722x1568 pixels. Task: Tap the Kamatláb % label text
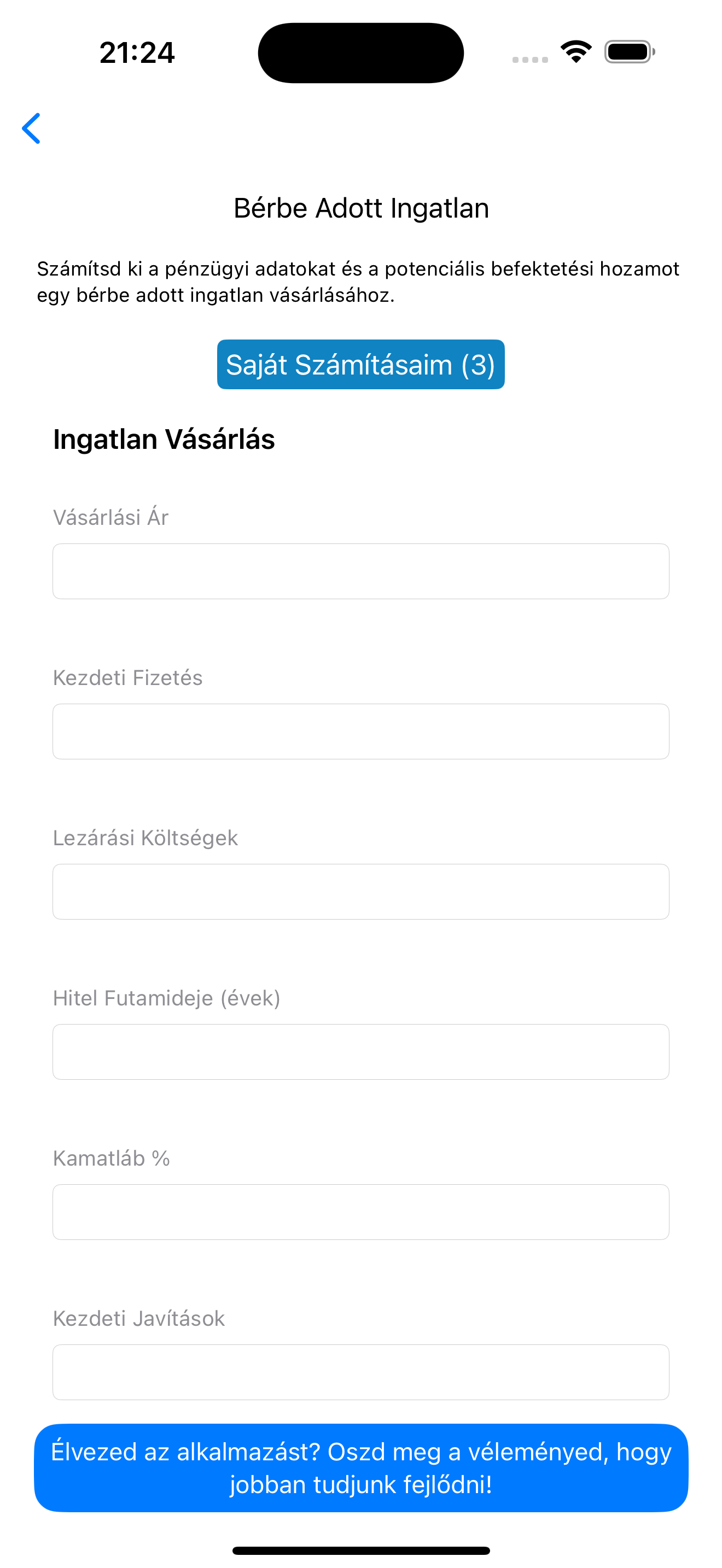112,1158
